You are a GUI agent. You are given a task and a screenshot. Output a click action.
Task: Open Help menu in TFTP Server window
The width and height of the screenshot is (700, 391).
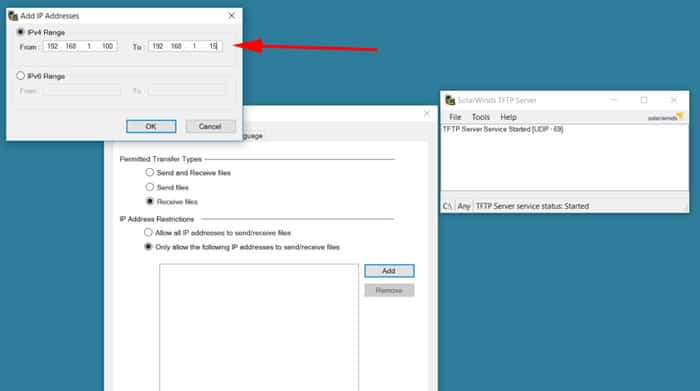click(508, 117)
